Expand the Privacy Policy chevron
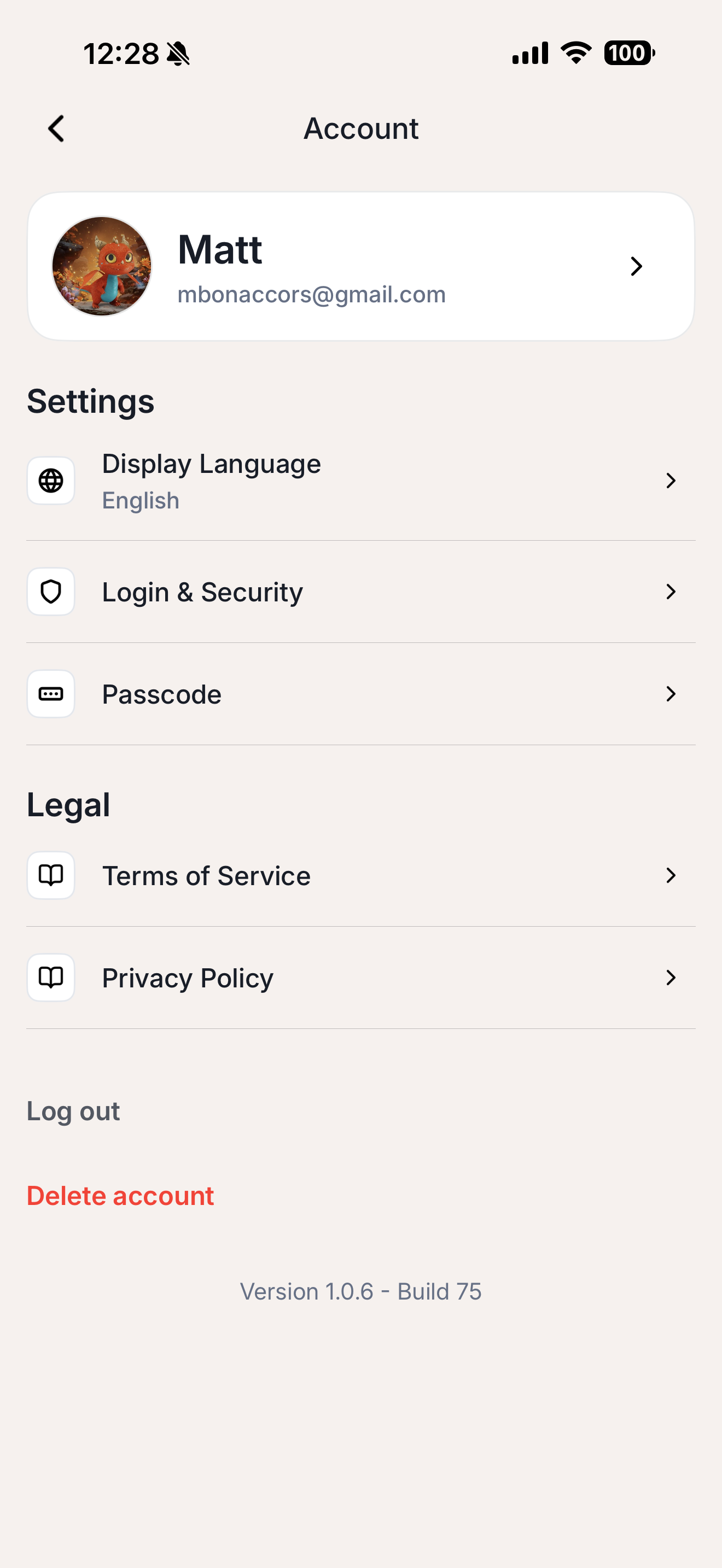722x1568 pixels. (671, 978)
